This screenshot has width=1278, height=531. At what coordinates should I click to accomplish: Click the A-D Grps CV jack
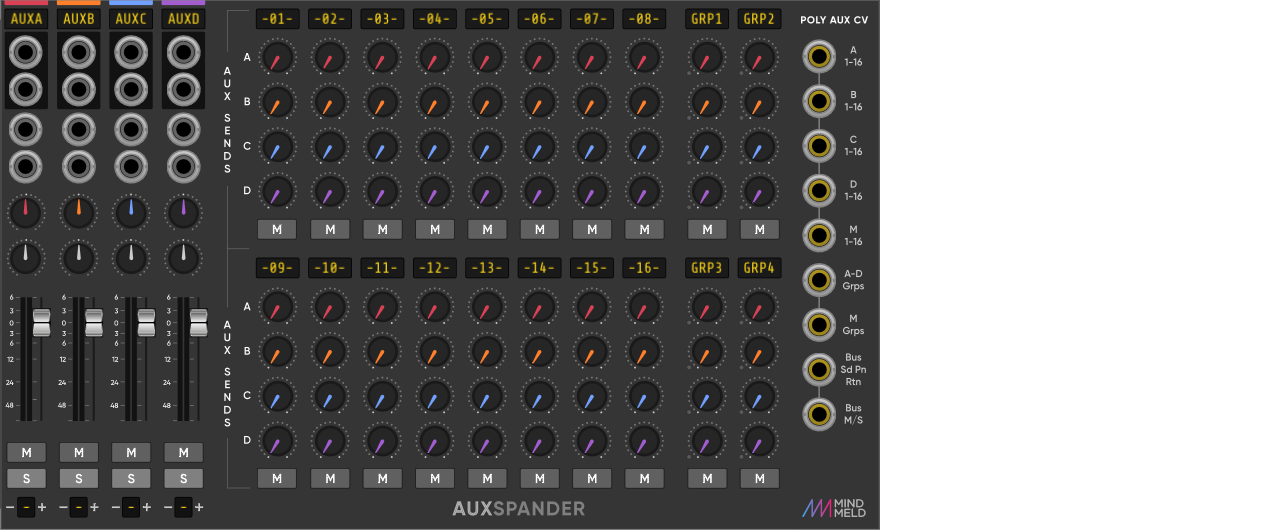pyautogui.click(x=820, y=279)
